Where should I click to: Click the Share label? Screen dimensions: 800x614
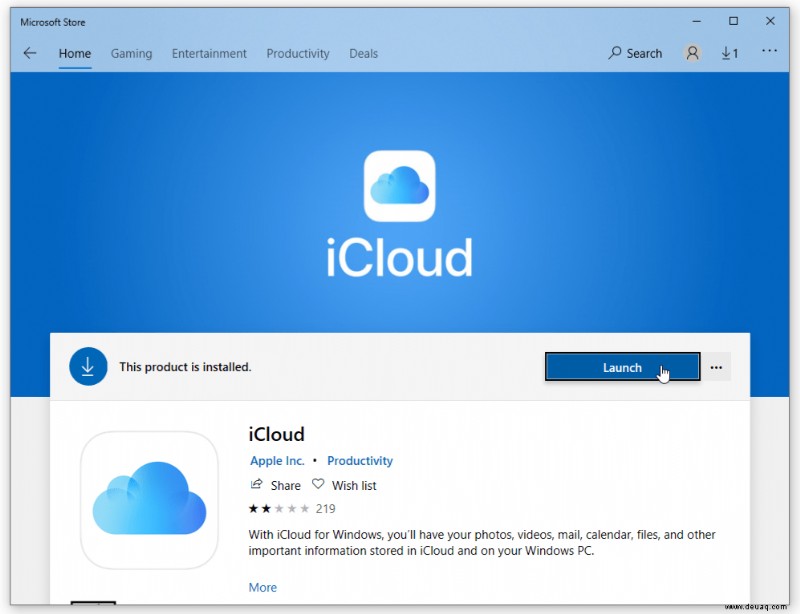coord(285,485)
